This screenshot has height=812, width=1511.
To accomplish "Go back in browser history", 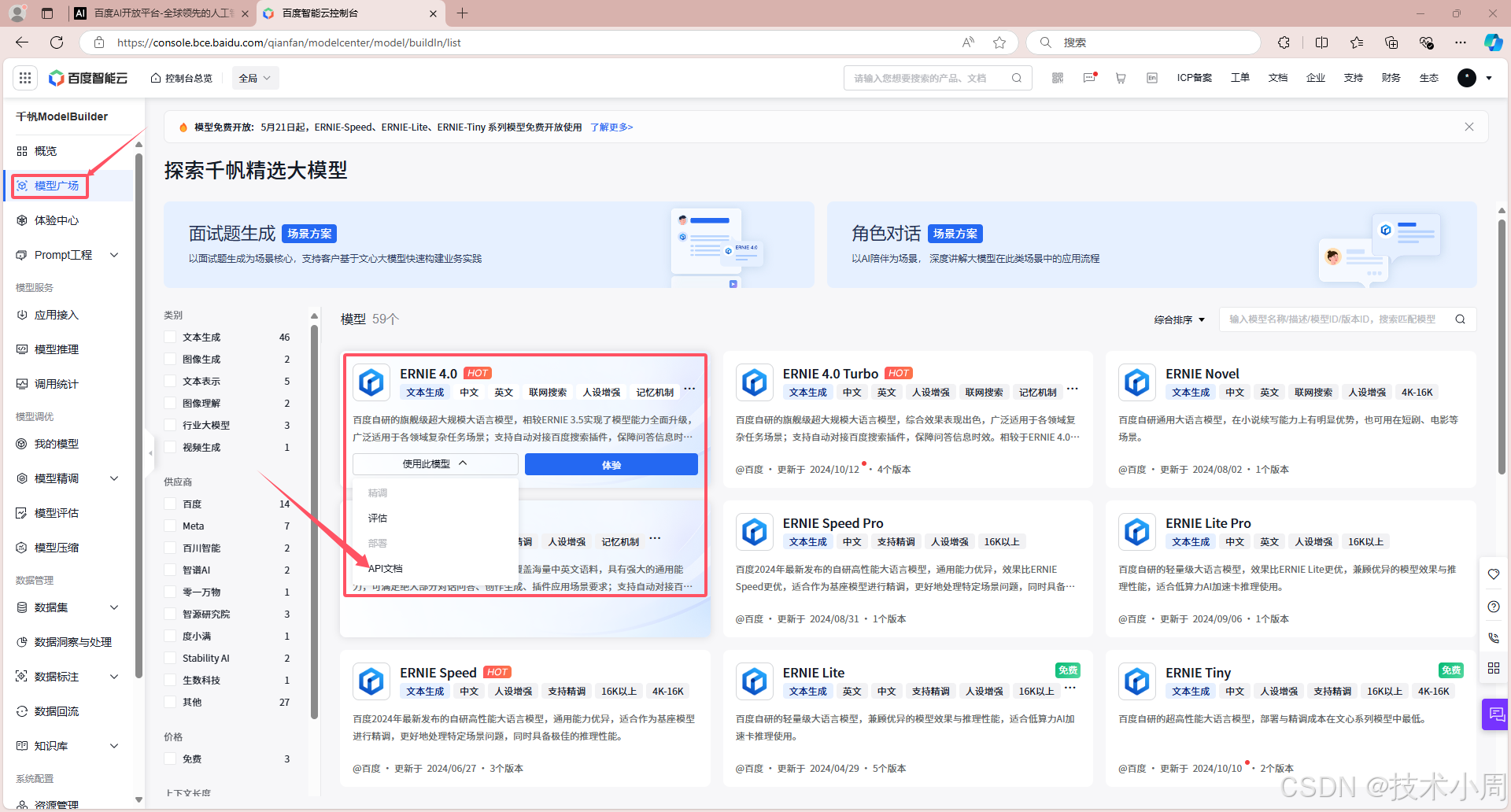I will pos(22,42).
